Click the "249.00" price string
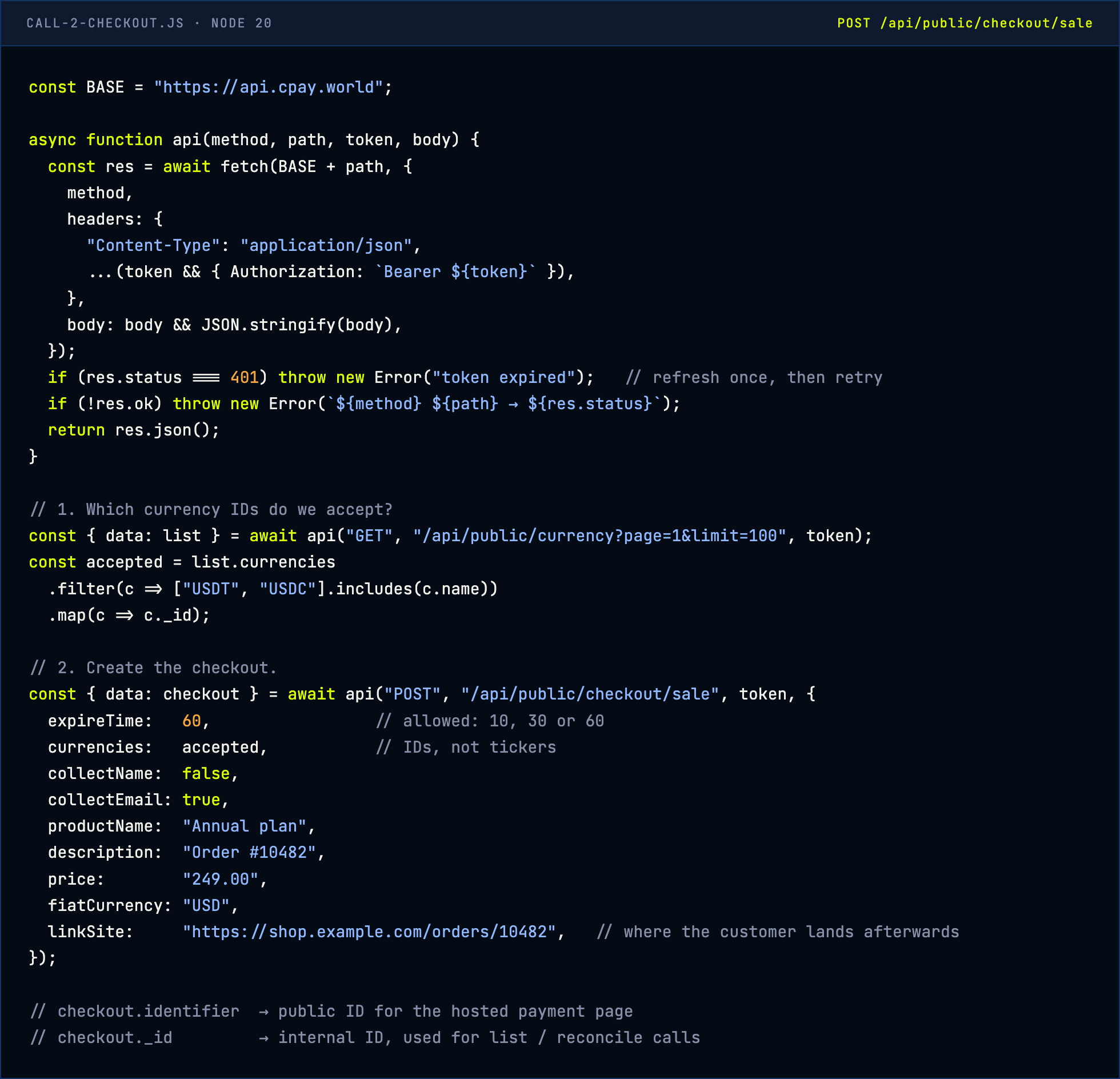 [x=221, y=879]
